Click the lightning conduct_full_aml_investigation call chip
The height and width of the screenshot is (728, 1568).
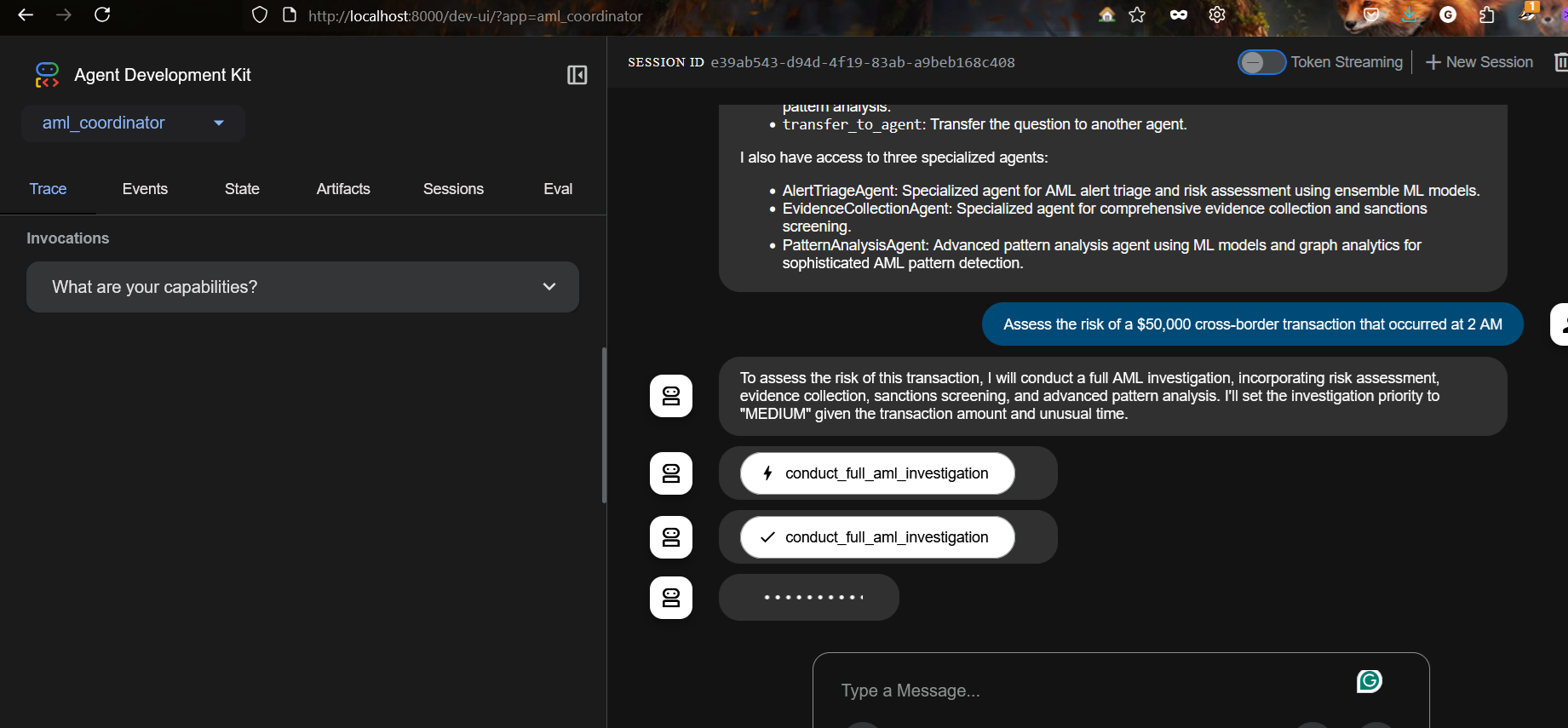[x=877, y=473]
